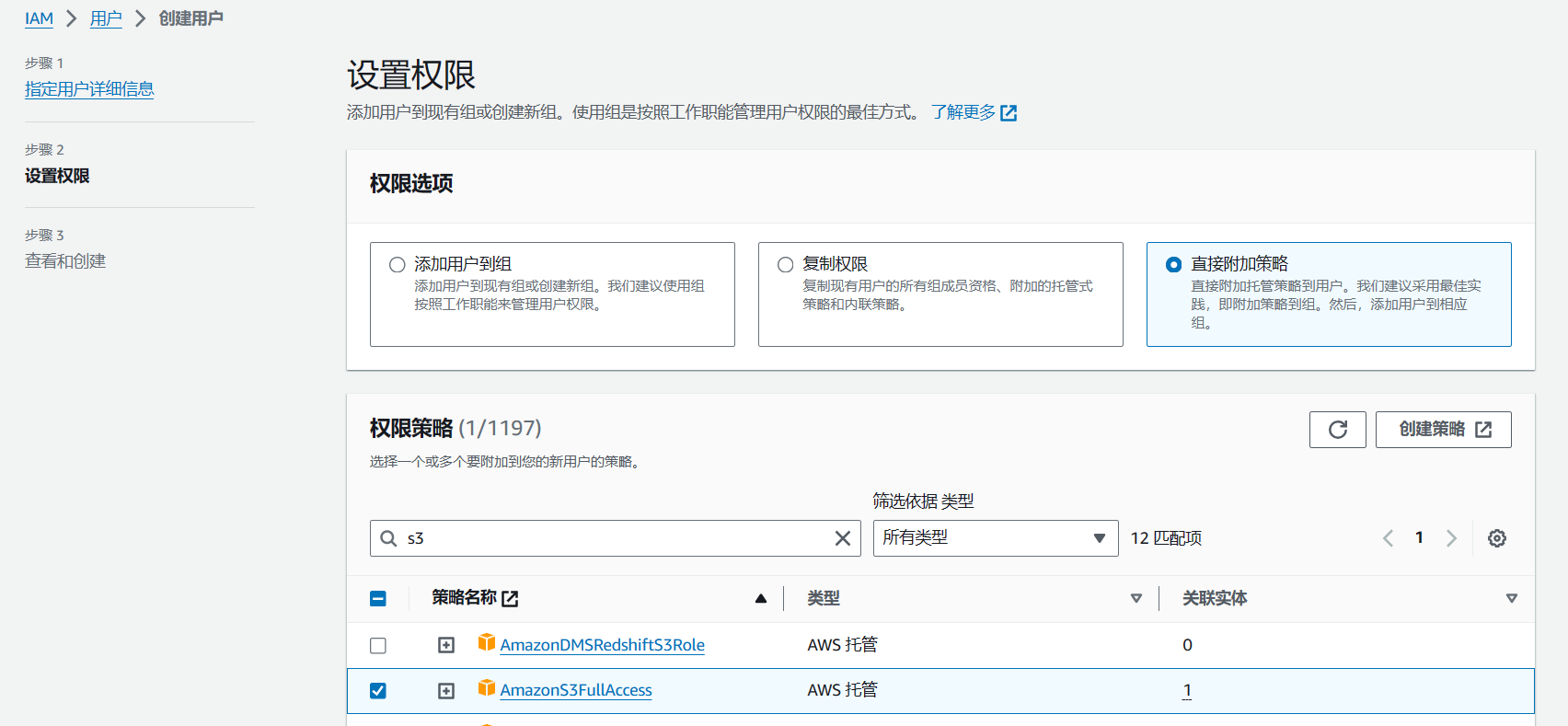Sort by the 关联实体 column arrow

tap(1511, 599)
